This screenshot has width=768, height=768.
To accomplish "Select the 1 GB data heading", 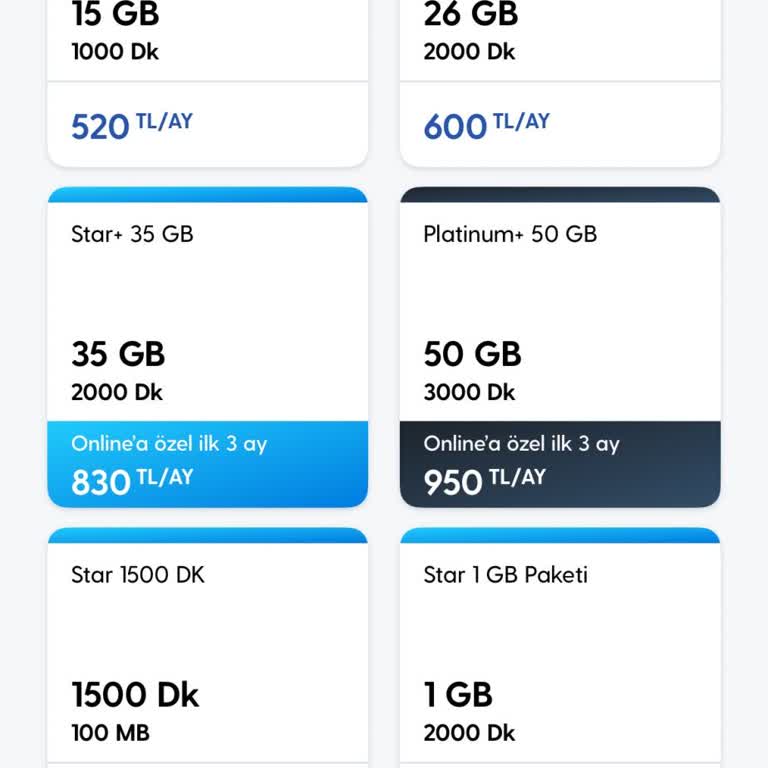I will pos(458,694).
